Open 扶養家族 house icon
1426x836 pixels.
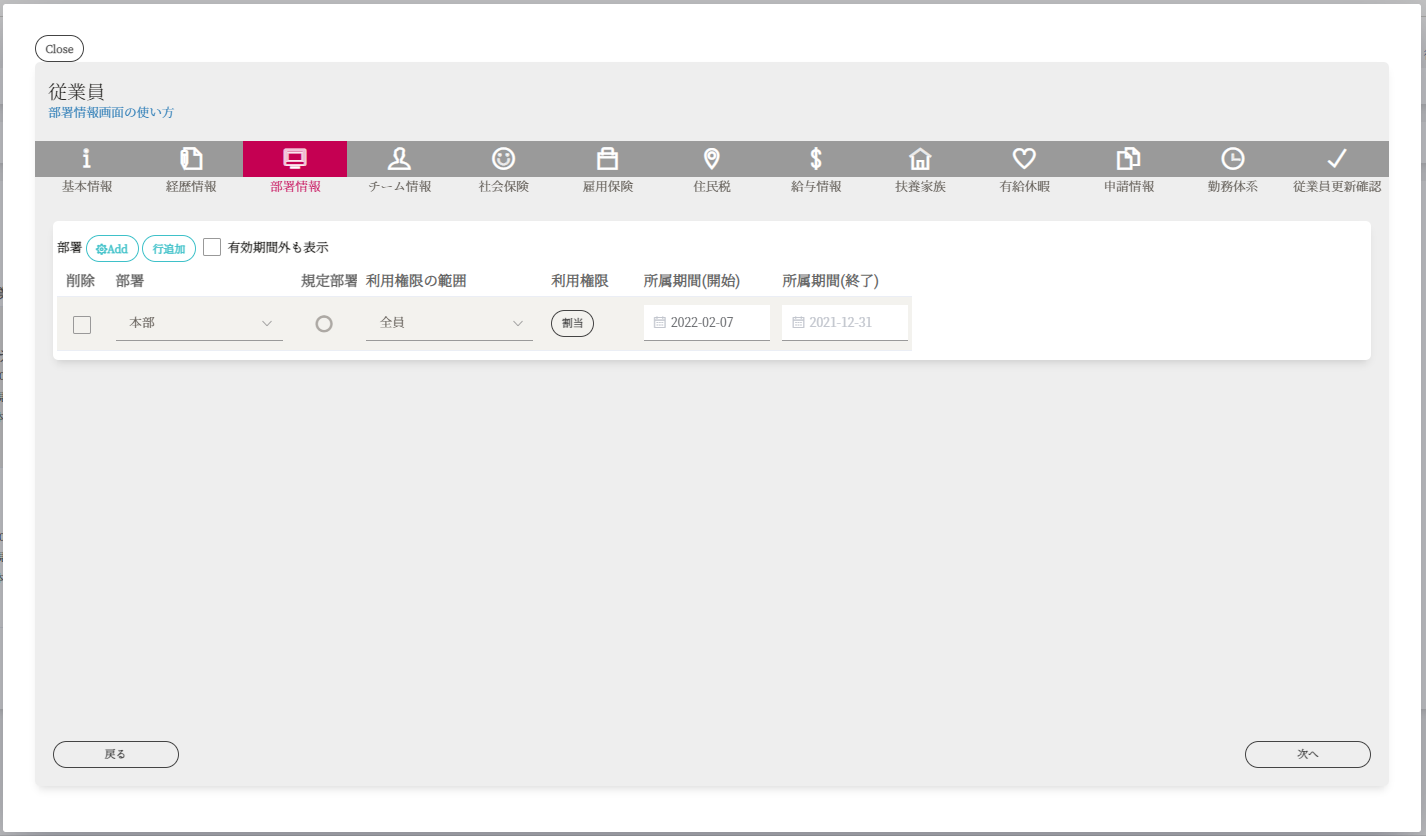pyautogui.click(x=920, y=158)
